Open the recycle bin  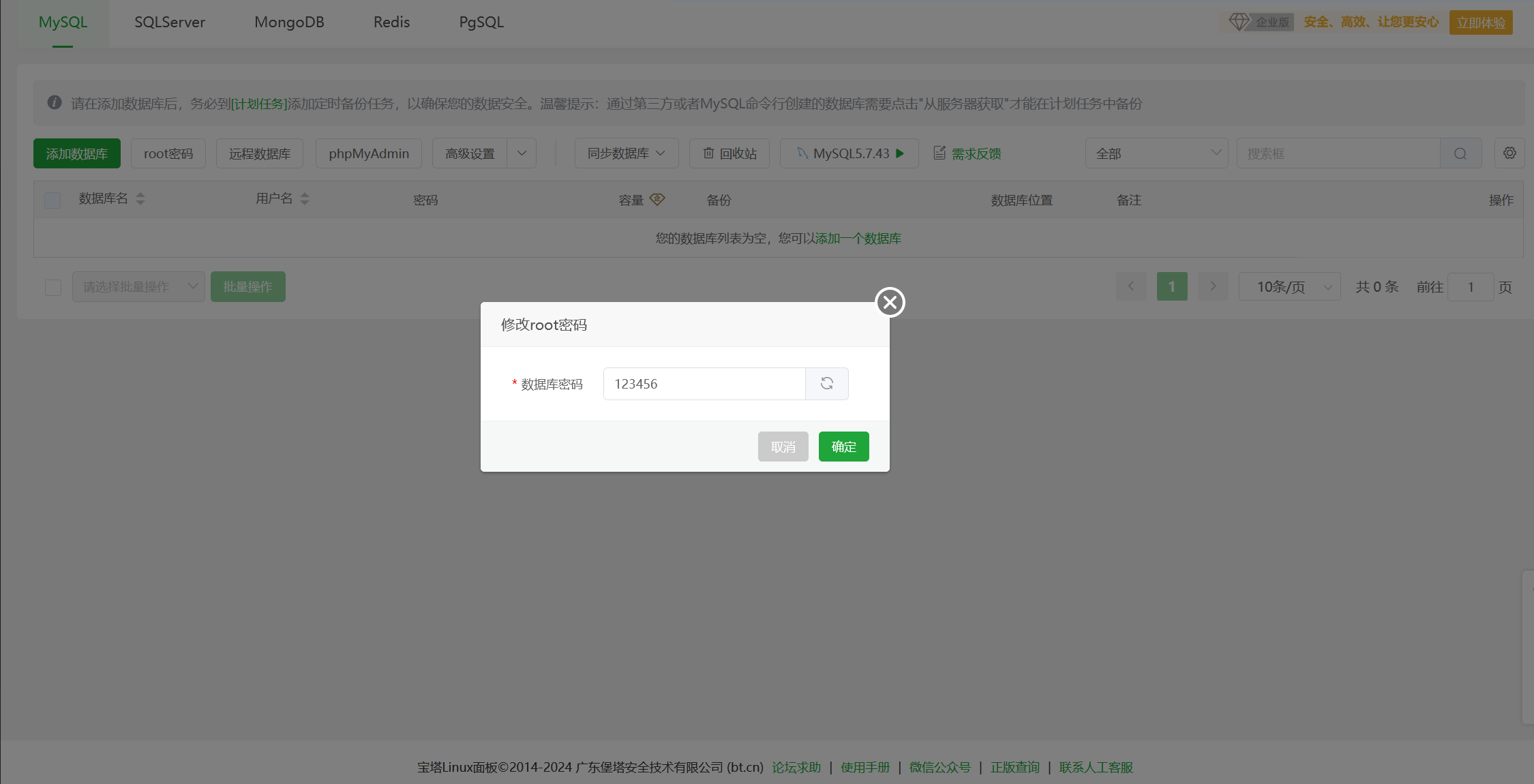pos(730,154)
